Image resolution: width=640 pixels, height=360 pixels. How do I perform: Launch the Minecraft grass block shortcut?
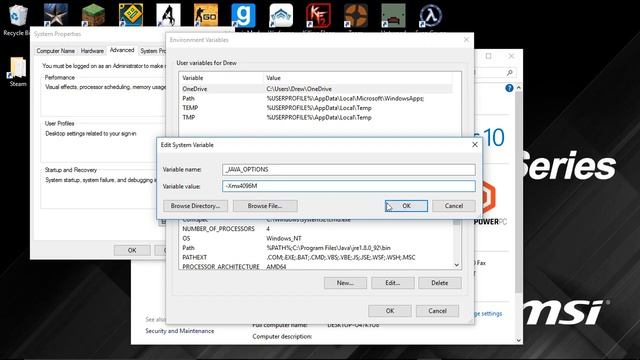[93, 16]
